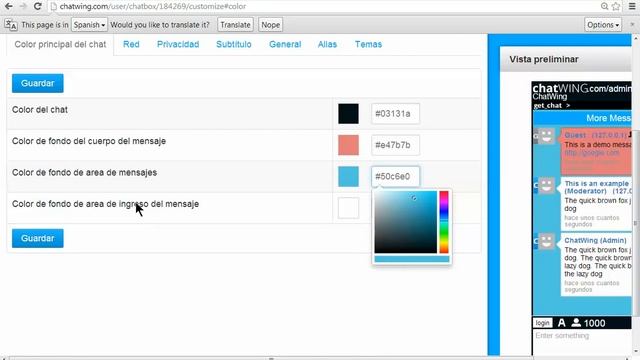Click the login button in chat preview

click(x=542, y=323)
